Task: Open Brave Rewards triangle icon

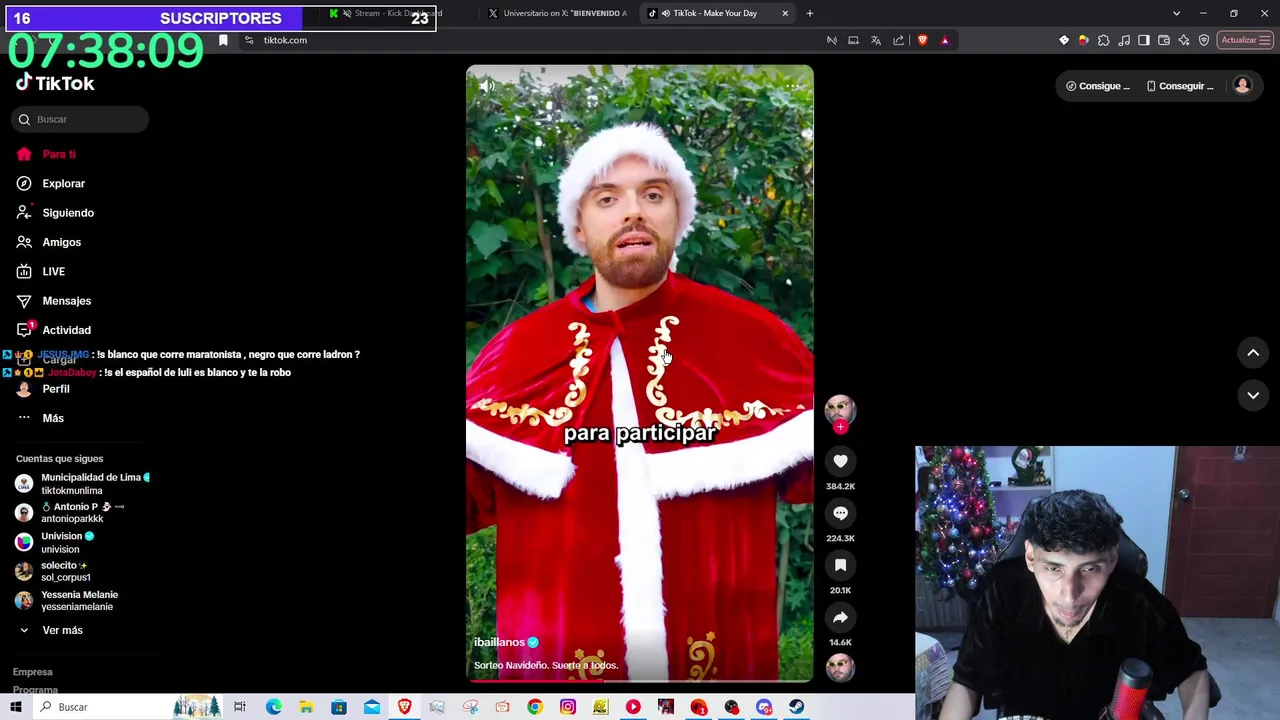Action: pos(945,40)
